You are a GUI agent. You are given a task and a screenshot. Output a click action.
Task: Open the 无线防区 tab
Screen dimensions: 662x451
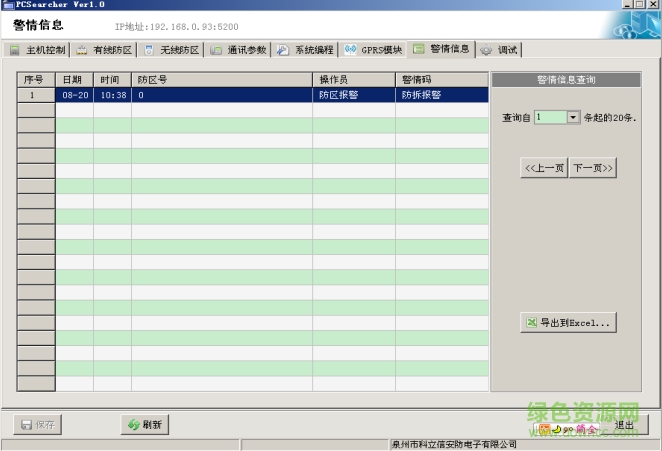click(171, 50)
